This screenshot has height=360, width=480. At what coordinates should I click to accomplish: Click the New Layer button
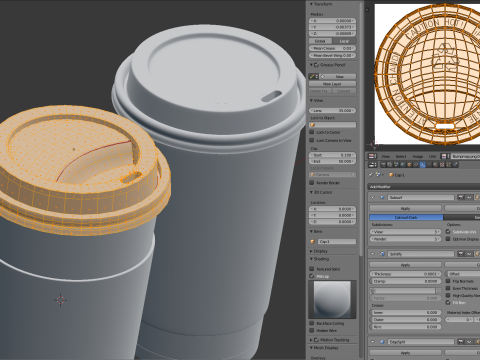[x=332, y=84]
